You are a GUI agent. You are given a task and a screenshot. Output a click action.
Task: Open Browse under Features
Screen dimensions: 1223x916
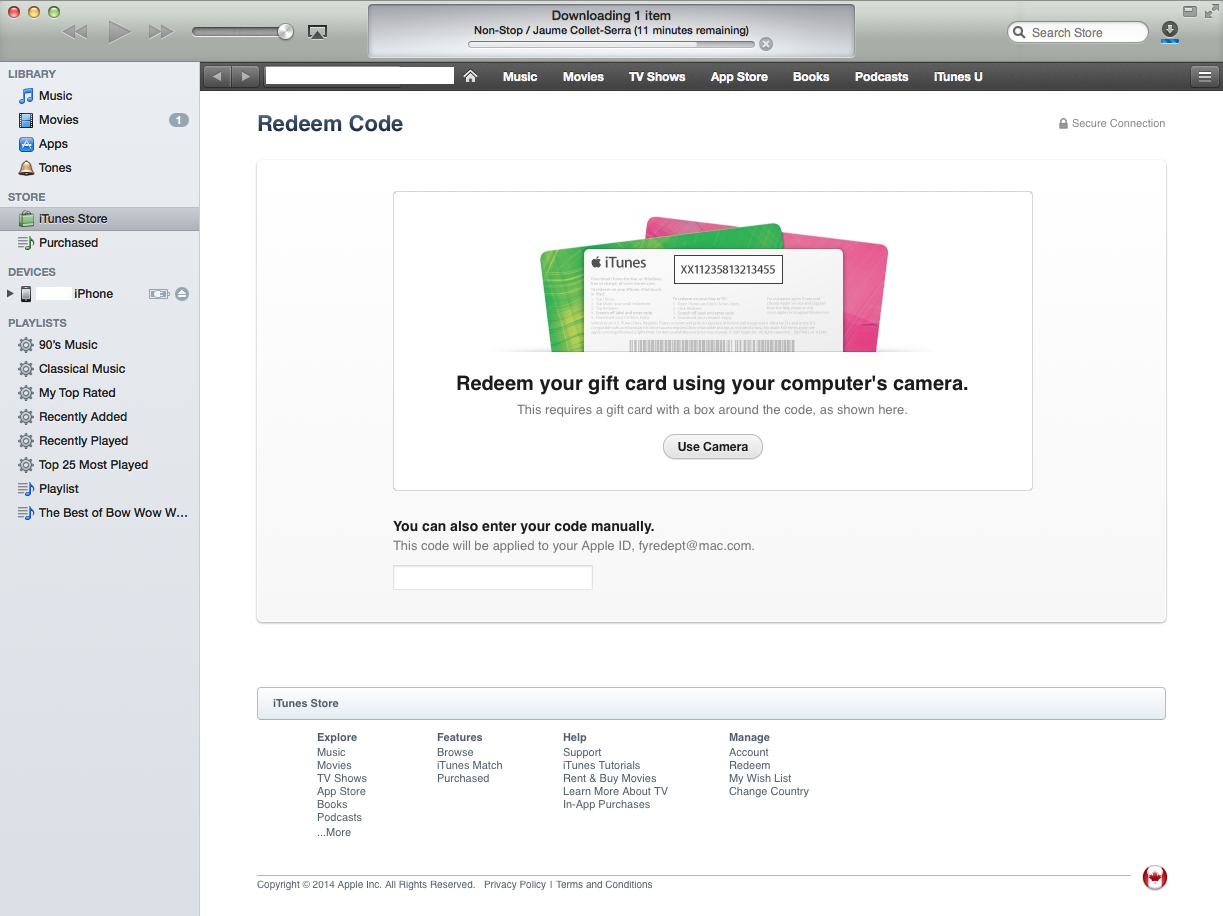tap(455, 753)
